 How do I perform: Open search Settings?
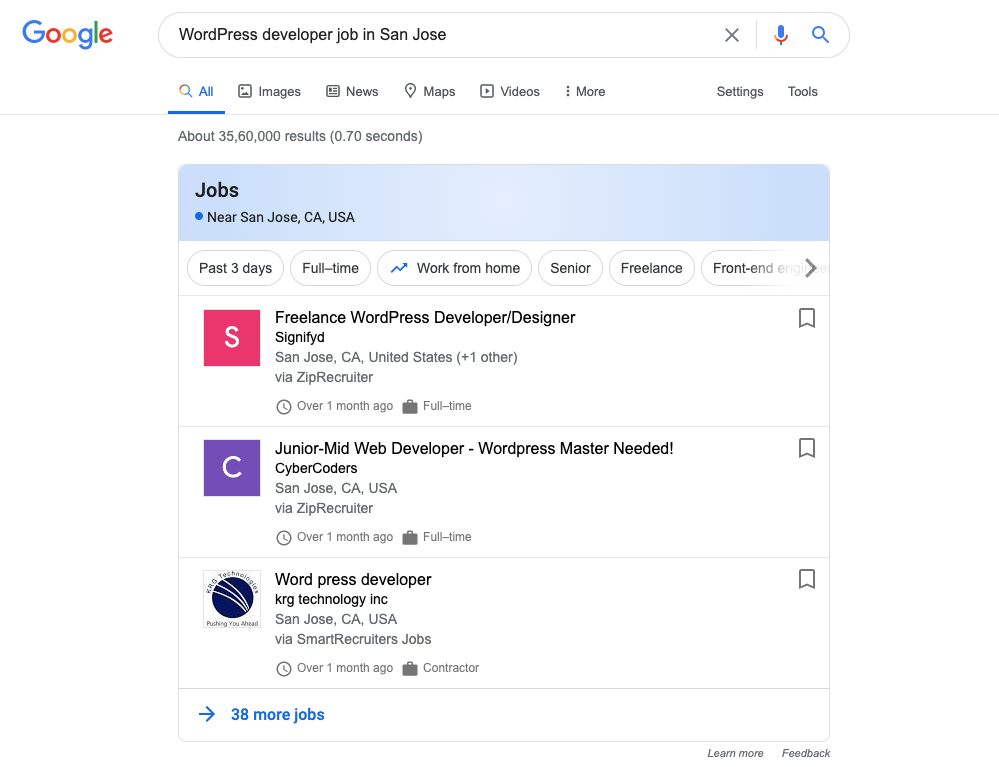pyautogui.click(x=740, y=92)
